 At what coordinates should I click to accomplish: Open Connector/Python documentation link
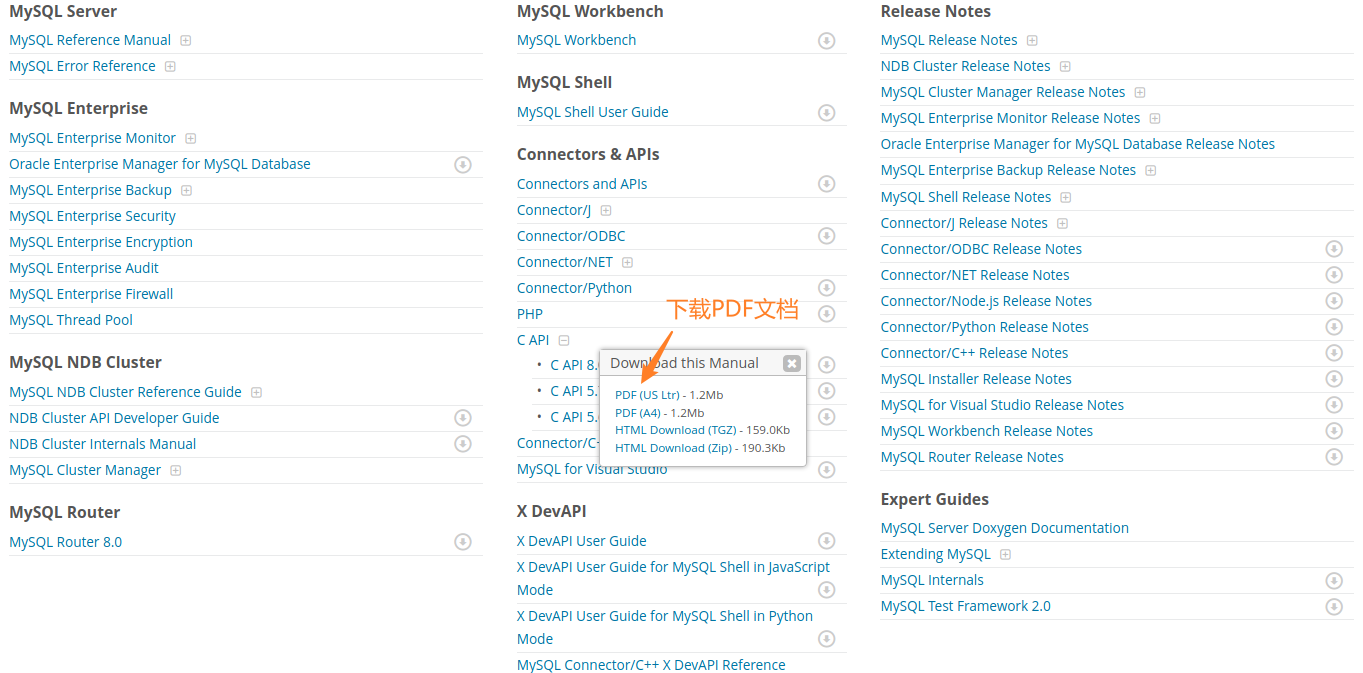574,288
